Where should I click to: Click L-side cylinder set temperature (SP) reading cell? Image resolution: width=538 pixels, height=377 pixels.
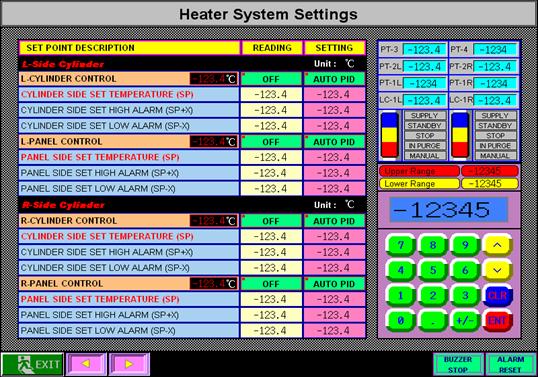[x=271, y=94]
